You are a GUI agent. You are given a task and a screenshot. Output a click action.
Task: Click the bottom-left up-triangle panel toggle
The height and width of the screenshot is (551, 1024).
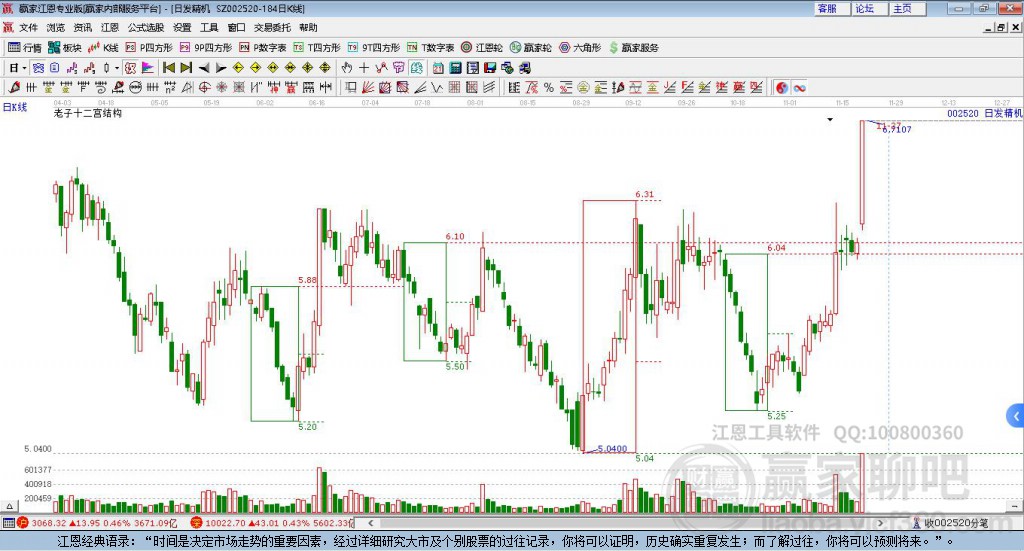coord(9,505)
